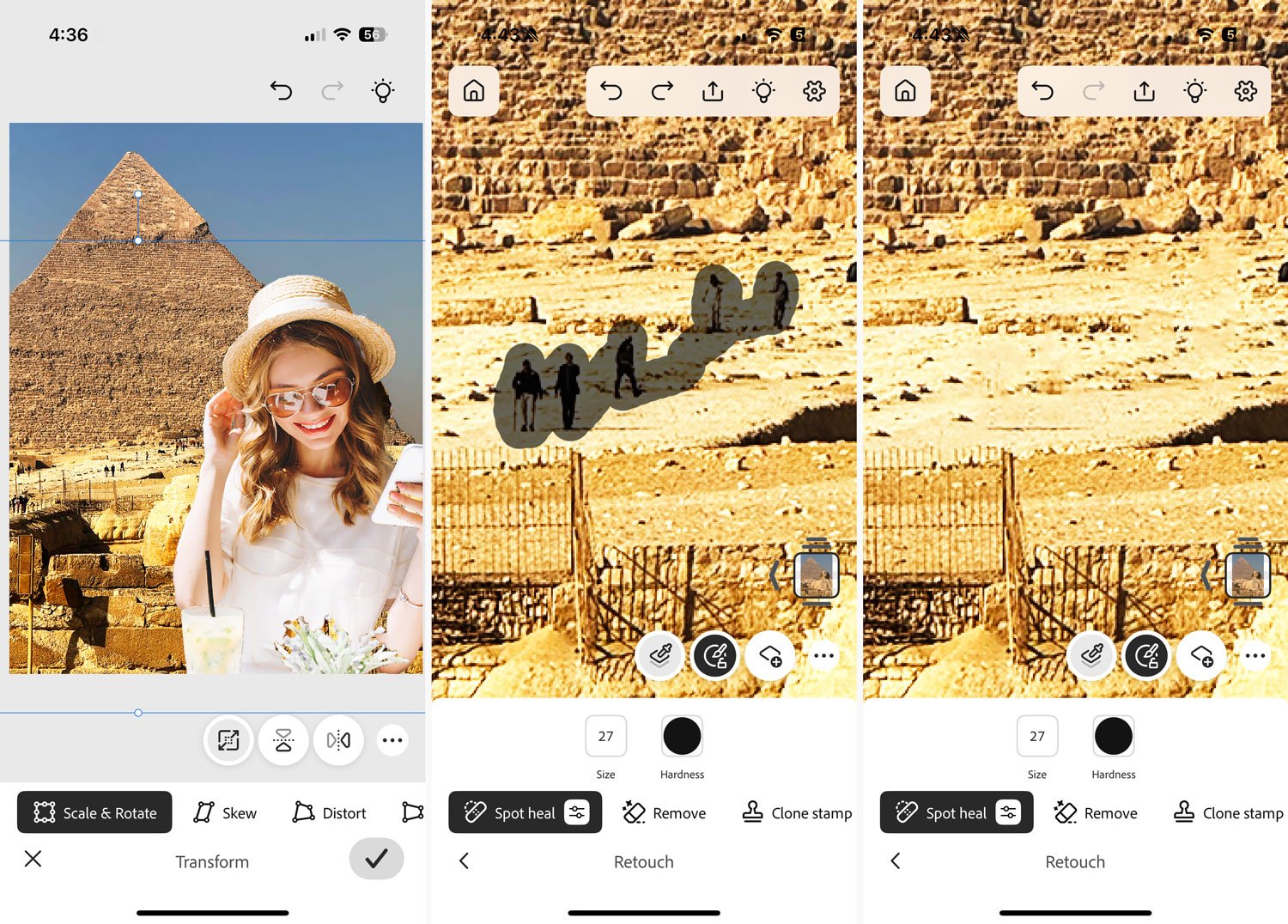
Task: Toggle the dark brush mode button on brushed-selection screen
Action: 715,657
